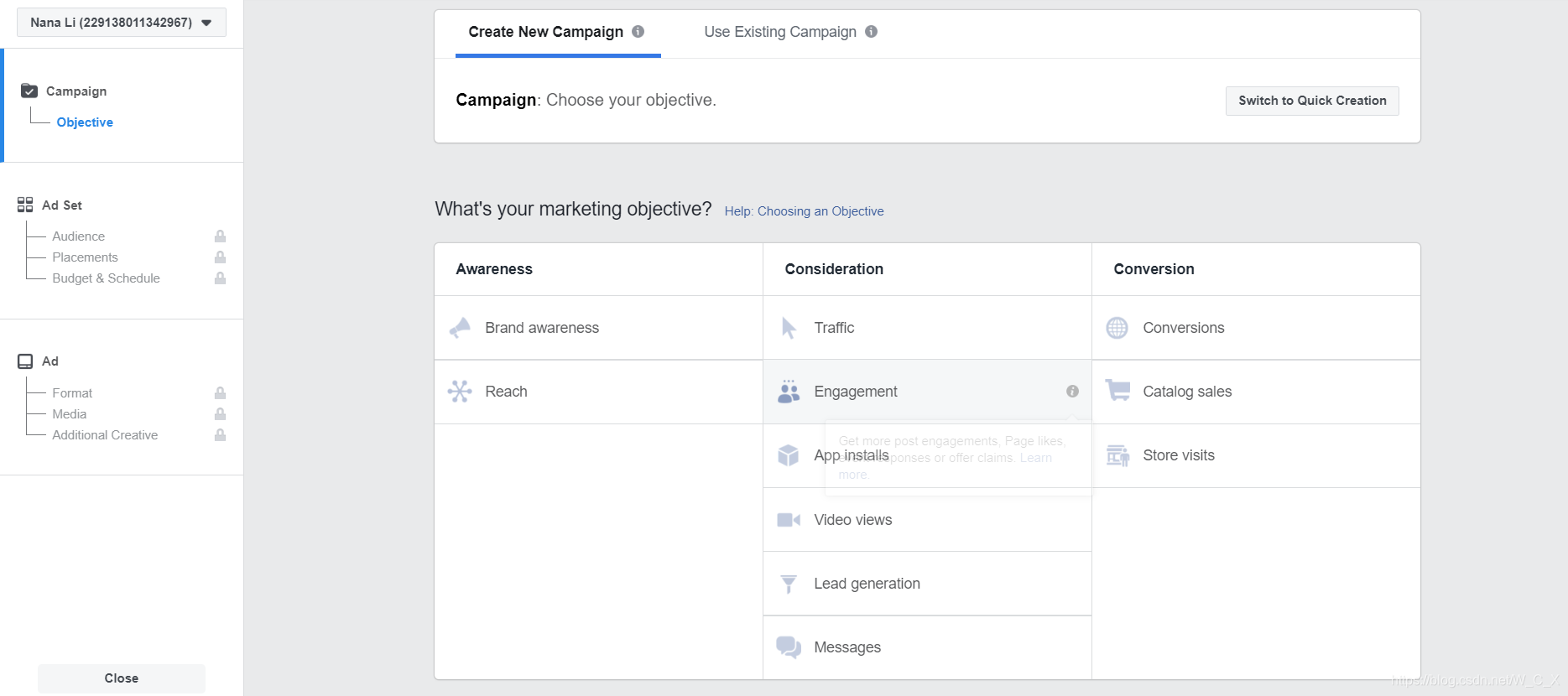Select Placements in the sidebar
1568x696 pixels.
coord(85,257)
